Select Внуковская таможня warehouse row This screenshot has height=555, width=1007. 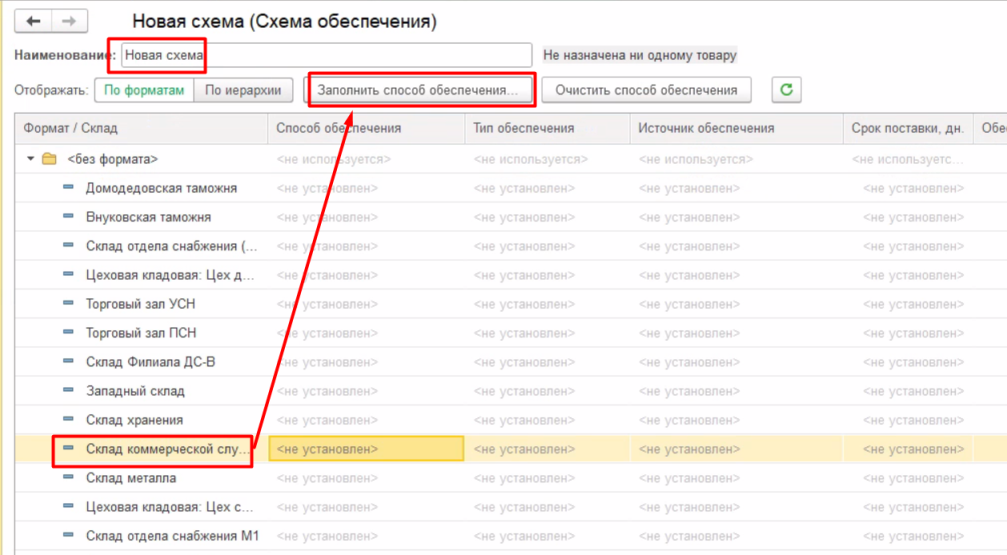(148, 217)
